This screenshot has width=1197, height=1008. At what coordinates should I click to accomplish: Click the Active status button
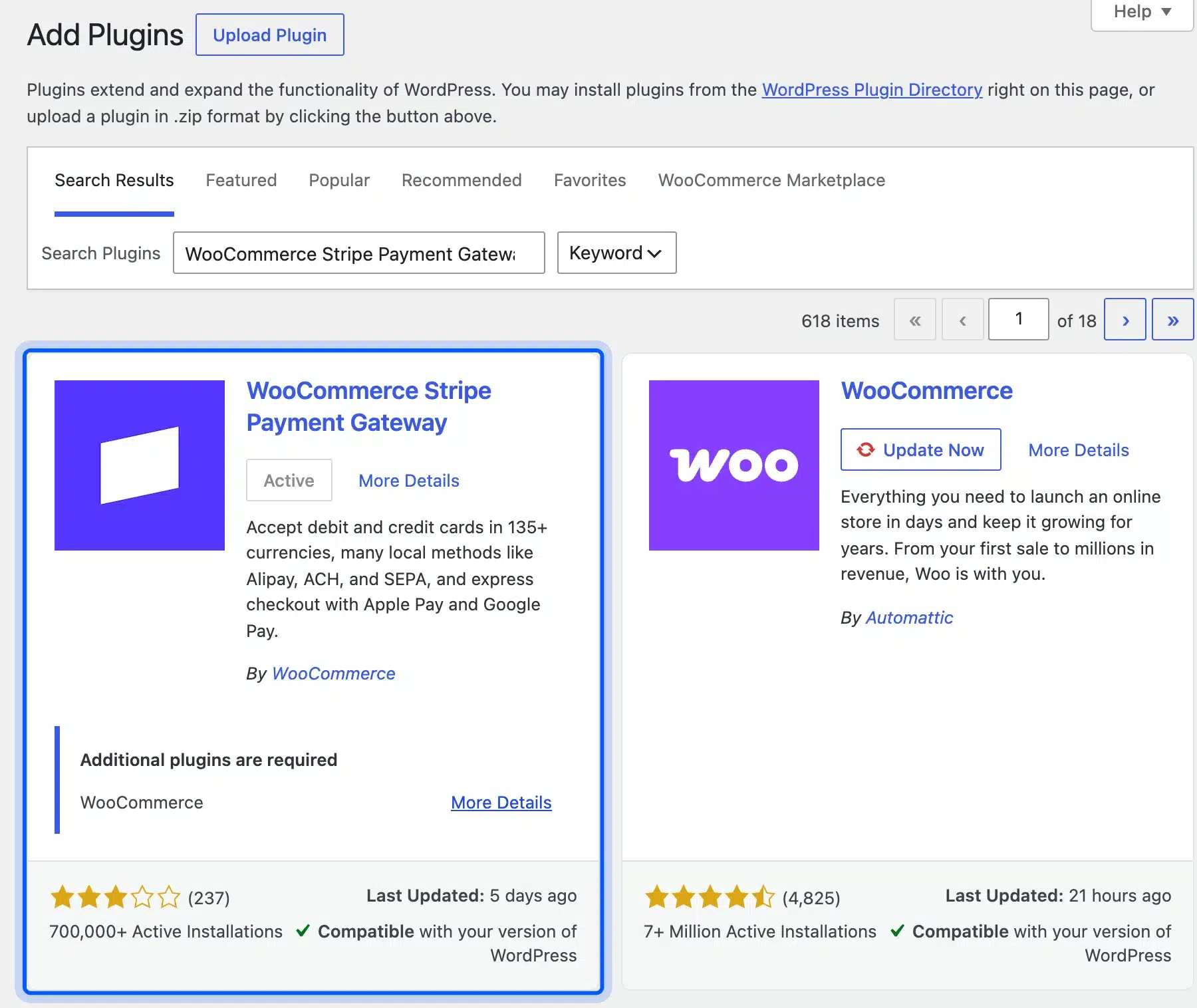pos(289,480)
